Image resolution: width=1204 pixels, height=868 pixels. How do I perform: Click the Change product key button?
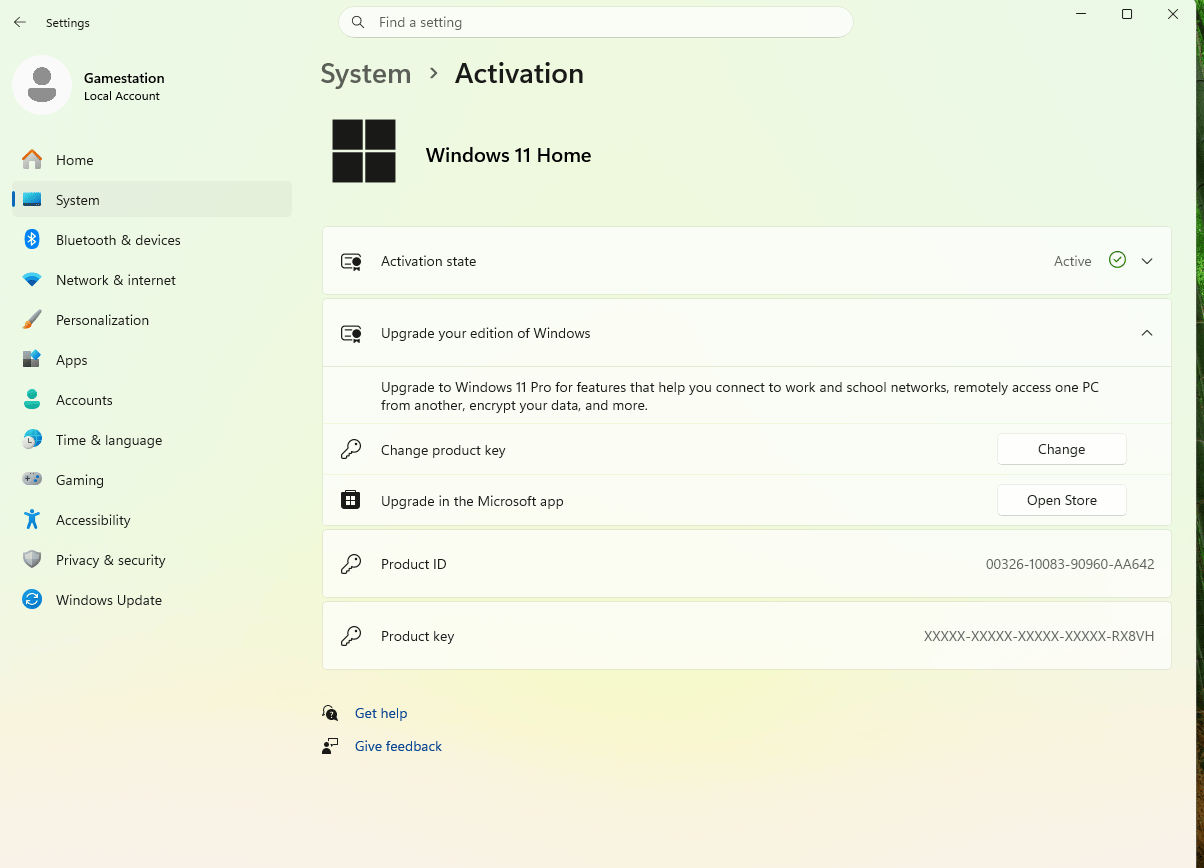pos(1062,449)
